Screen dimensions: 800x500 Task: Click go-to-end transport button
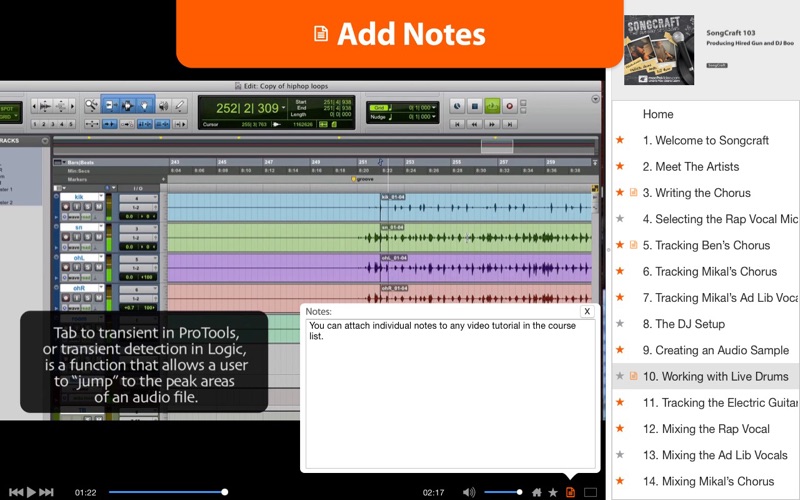click(x=509, y=124)
